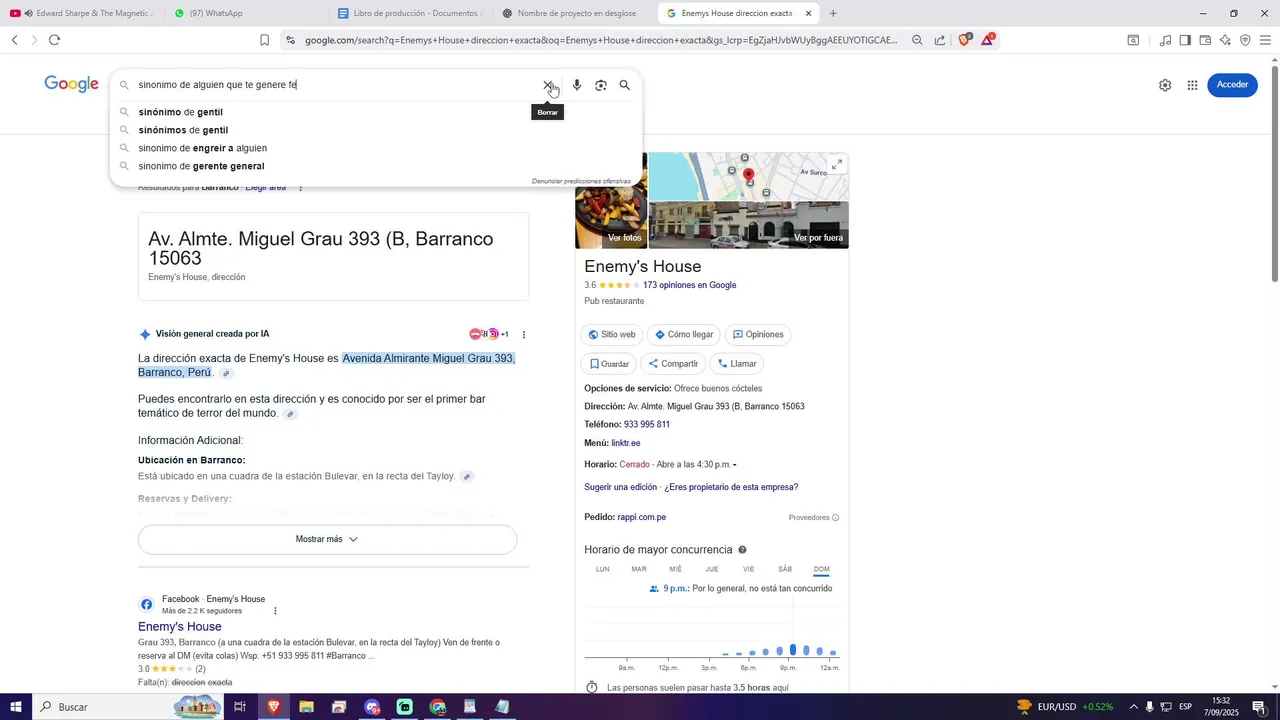This screenshot has width=1280, height=720.
Task: Select DOM day in busy hours chart
Action: tap(821, 570)
